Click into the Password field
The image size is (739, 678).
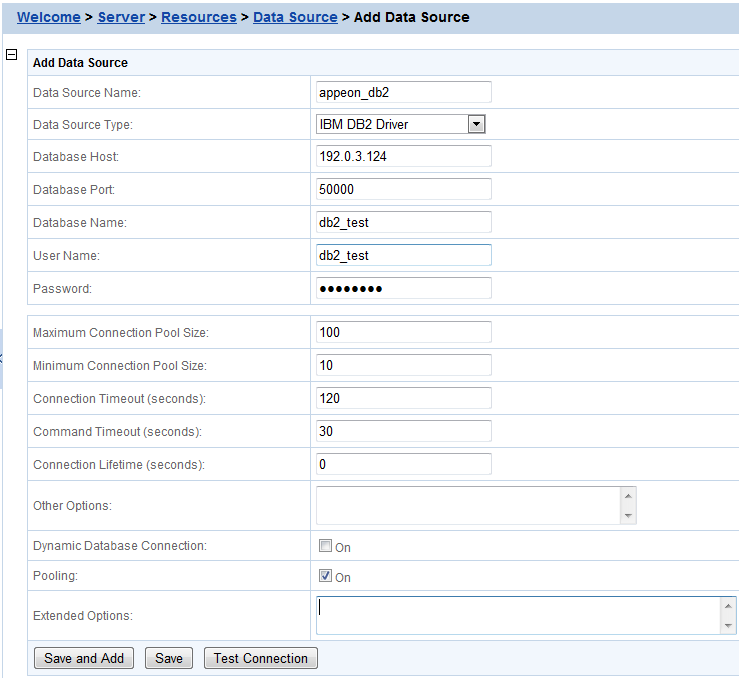click(x=403, y=288)
